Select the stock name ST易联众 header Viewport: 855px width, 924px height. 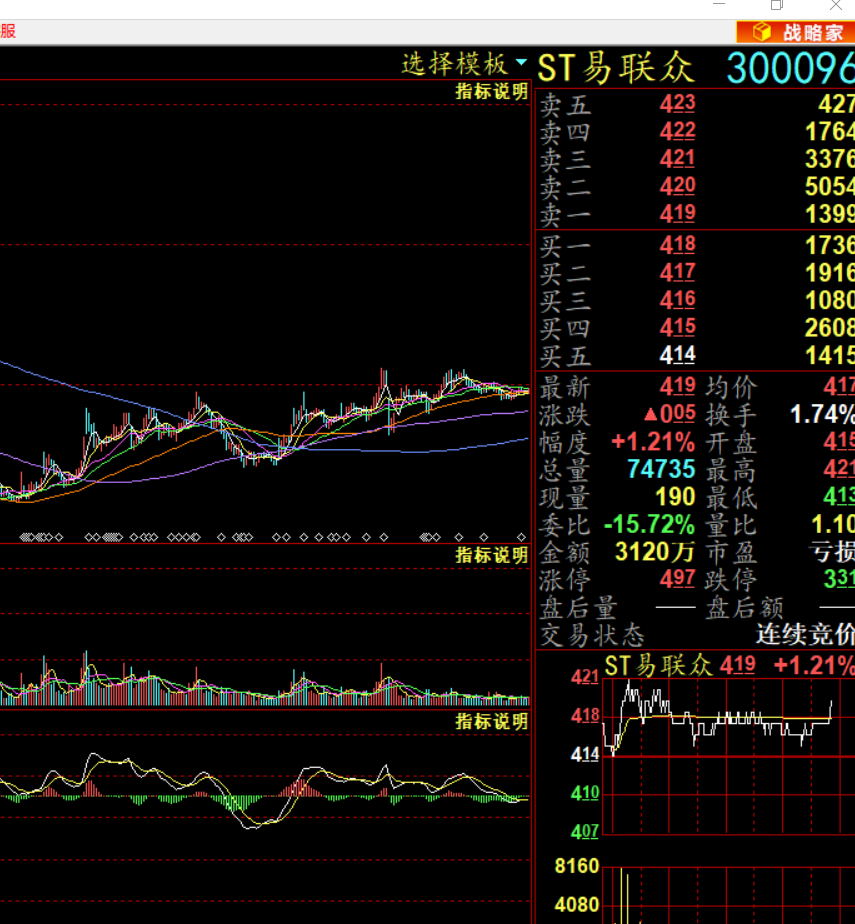[x=616, y=67]
